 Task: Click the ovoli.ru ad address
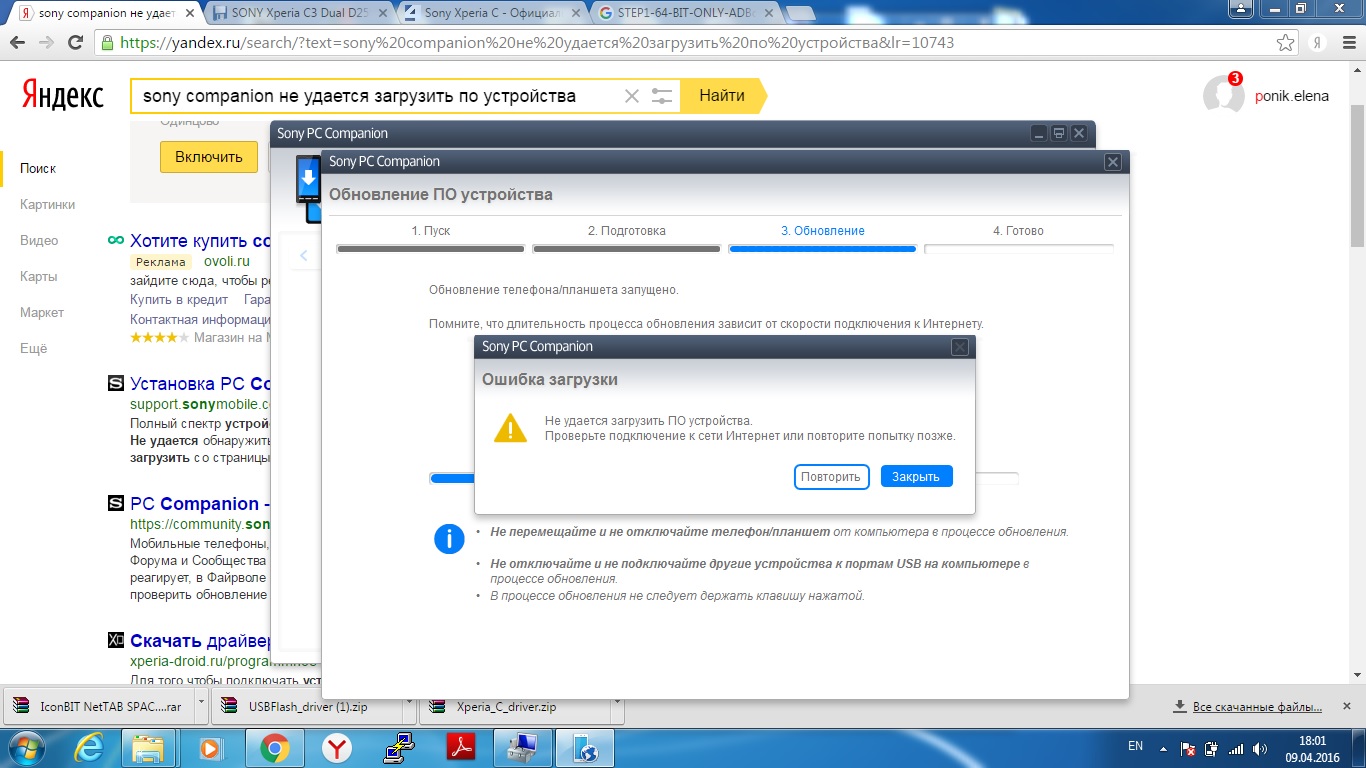pos(226,262)
